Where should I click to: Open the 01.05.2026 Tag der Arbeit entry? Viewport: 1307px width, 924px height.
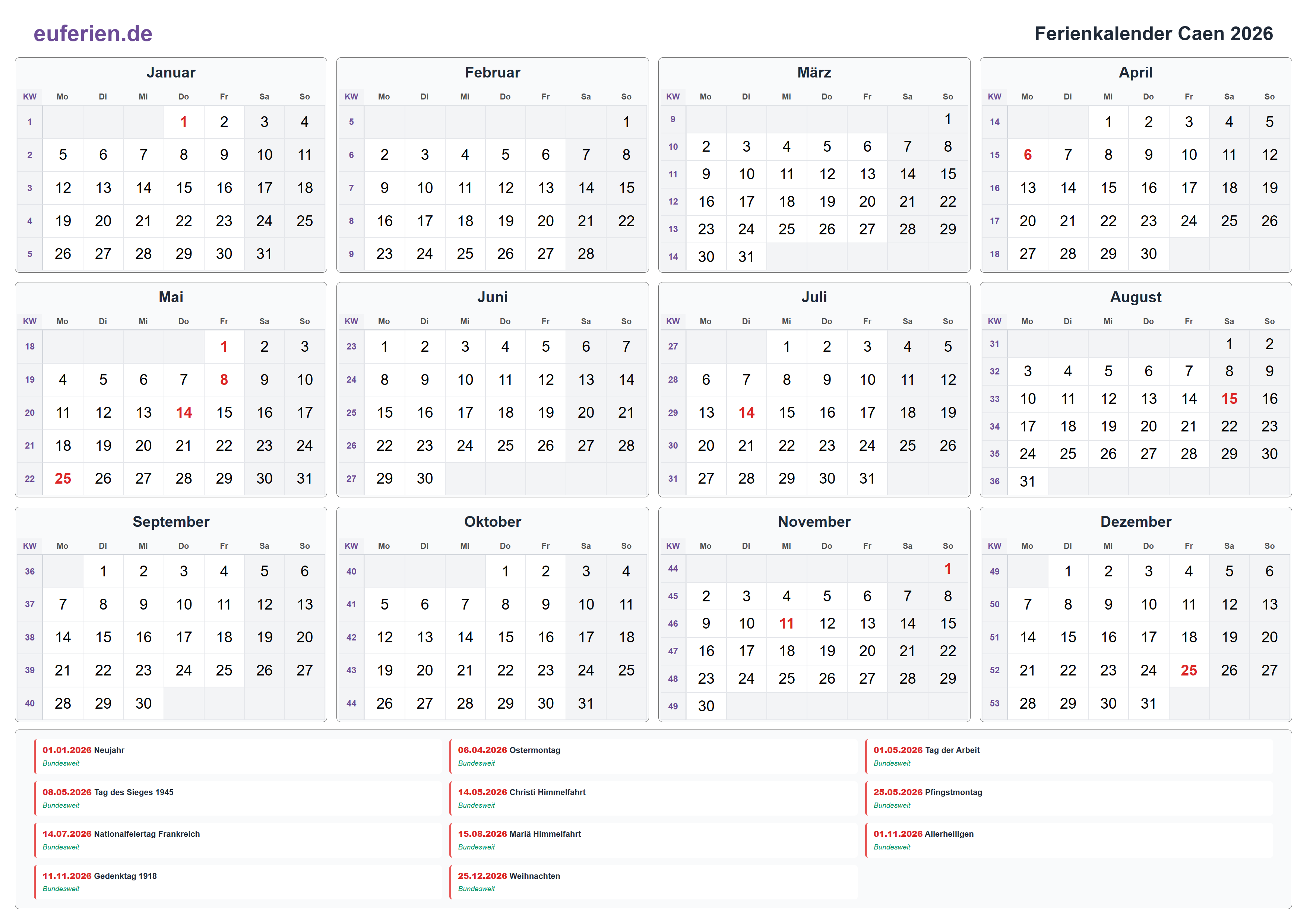point(1069,757)
